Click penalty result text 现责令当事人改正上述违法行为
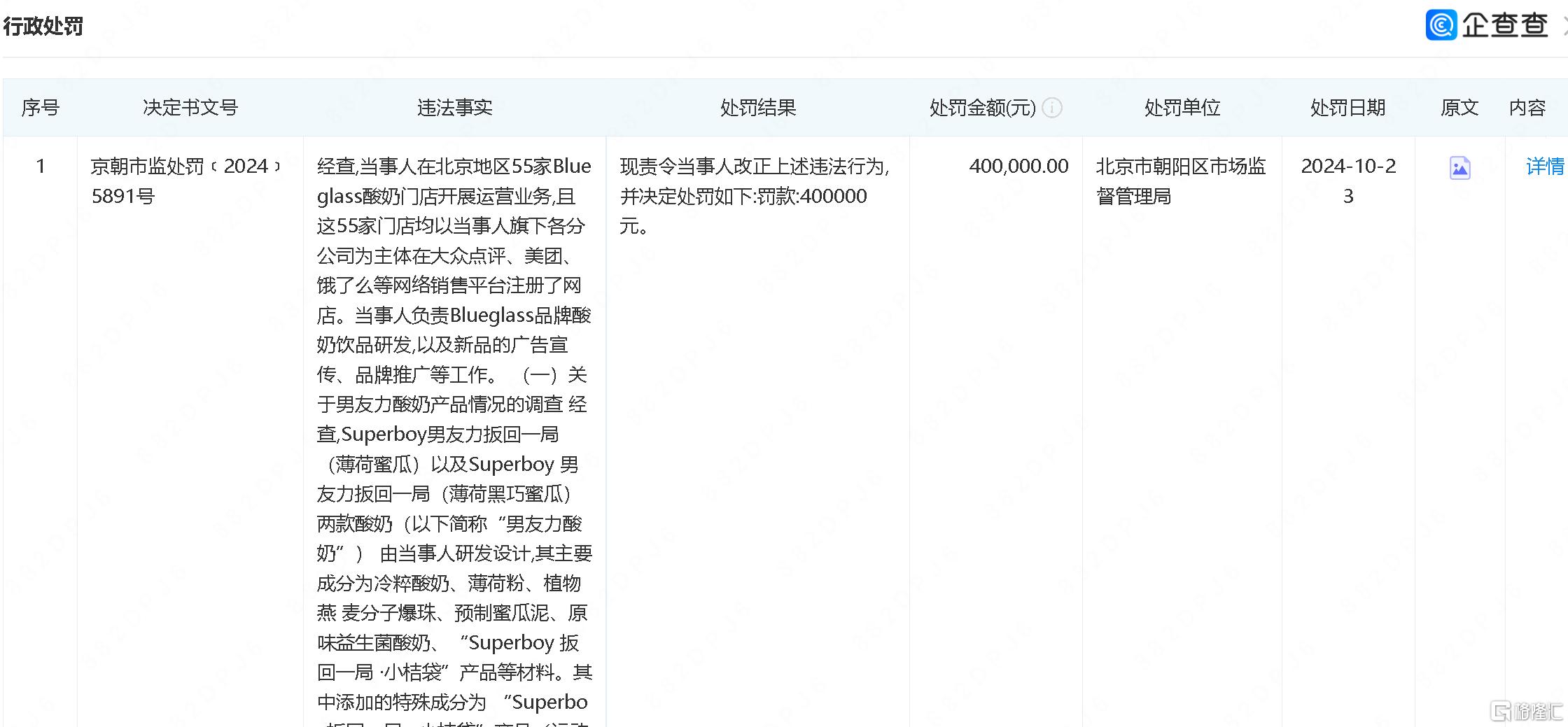1568x727 pixels. pyautogui.click(x=753, y=167)
